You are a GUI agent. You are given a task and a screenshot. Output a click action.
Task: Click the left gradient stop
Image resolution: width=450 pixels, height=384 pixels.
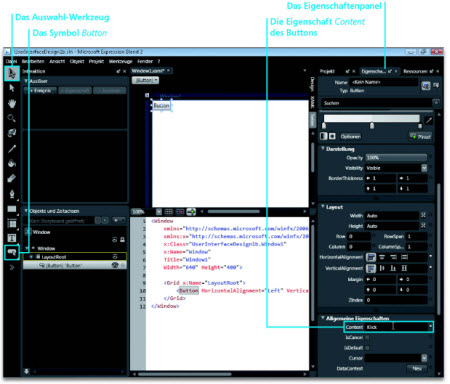(x=324, y=126)
